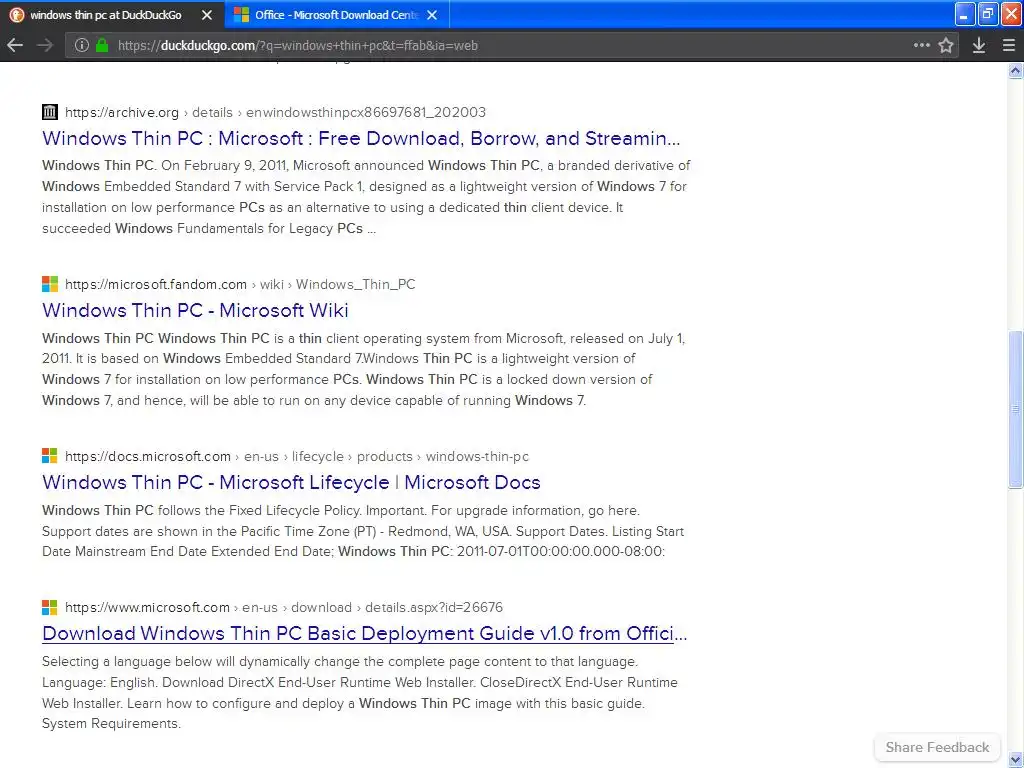Open the Microsoft Lifecycle Microsoft Docs result
Screen dimensions: 1024x768
[x=291, y=482]
